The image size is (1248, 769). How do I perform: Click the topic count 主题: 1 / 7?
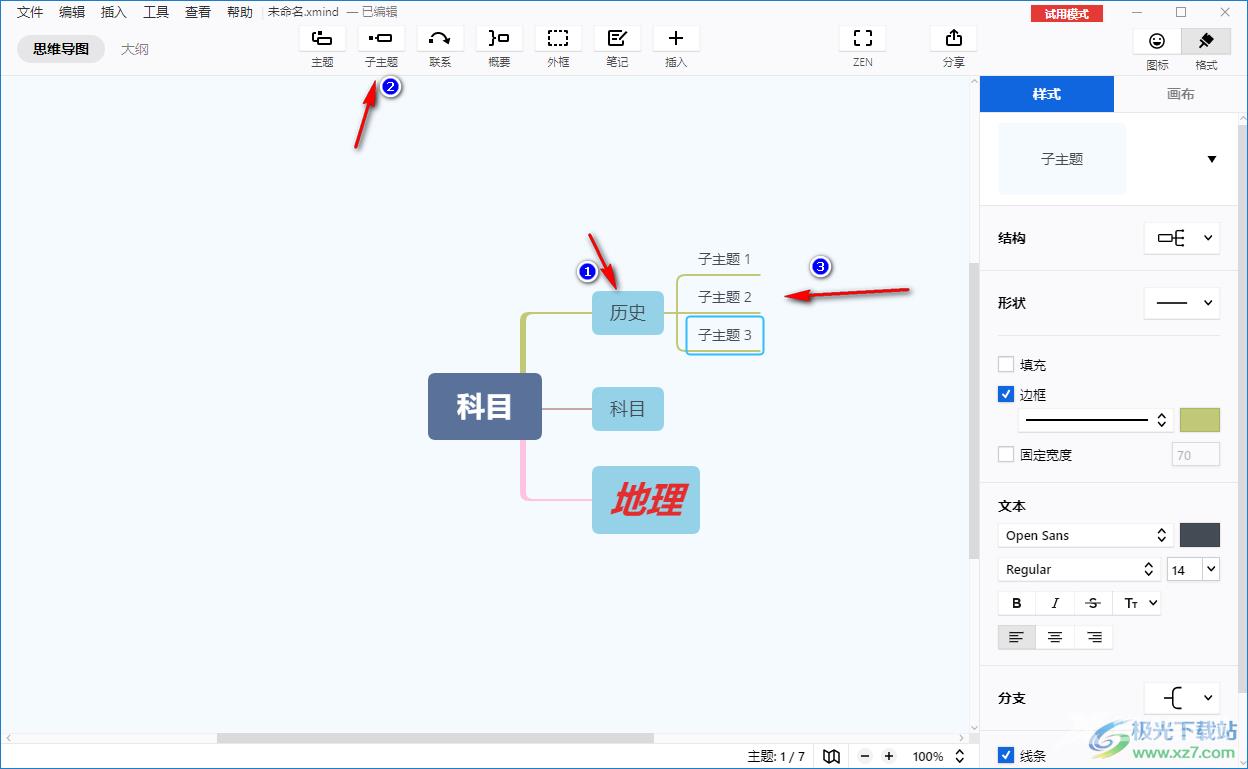pos(776,757)
